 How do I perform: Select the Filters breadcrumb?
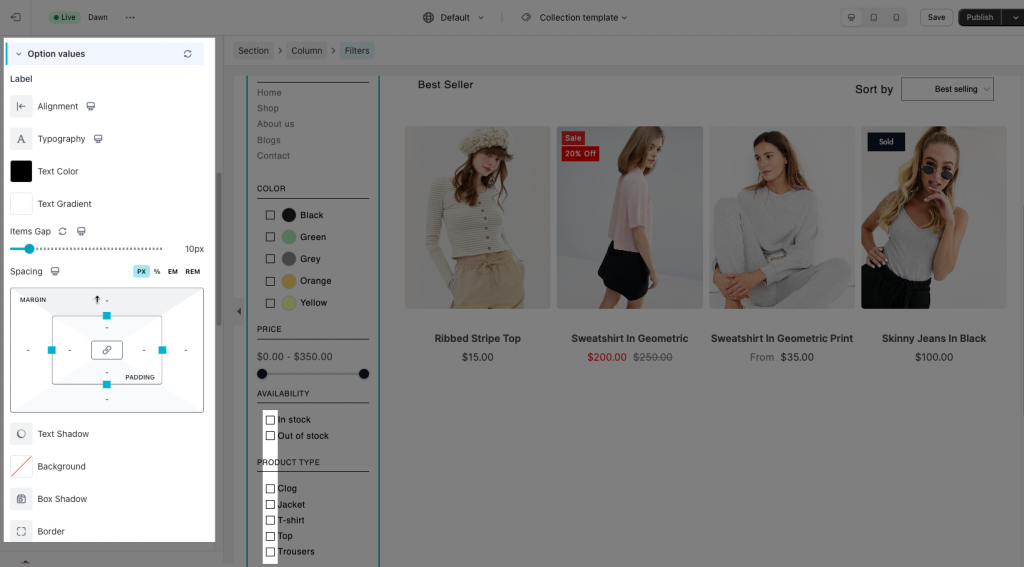click(x=357, y=51)
